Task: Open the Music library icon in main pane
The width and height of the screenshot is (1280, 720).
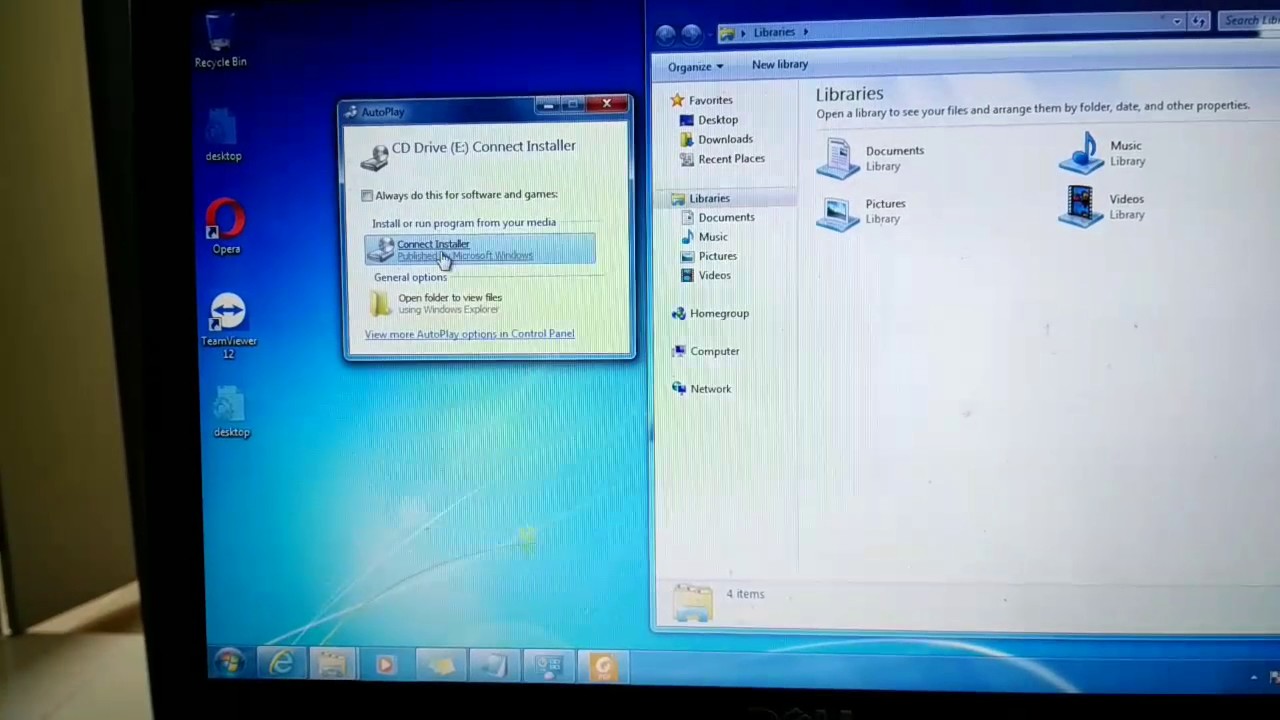Action: pos(1080,154)
